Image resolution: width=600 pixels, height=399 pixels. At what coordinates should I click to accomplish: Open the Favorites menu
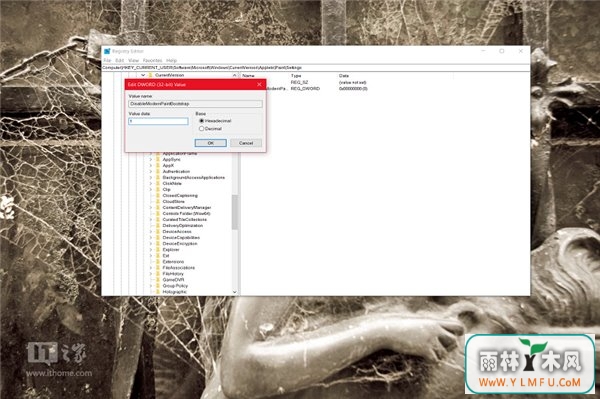coord(152,61)
